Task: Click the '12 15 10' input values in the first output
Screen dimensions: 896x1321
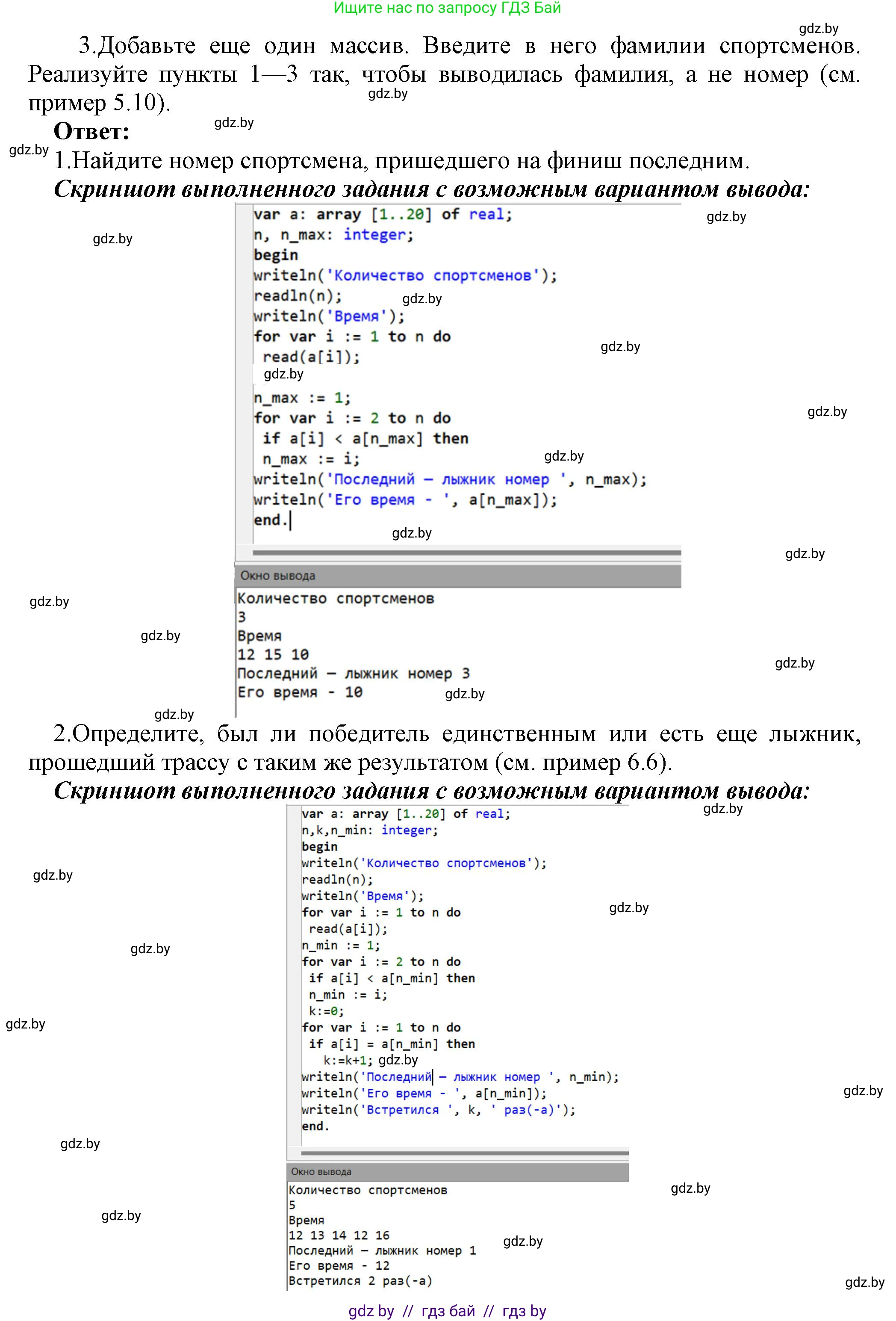Action: click(x=273, y=655)
